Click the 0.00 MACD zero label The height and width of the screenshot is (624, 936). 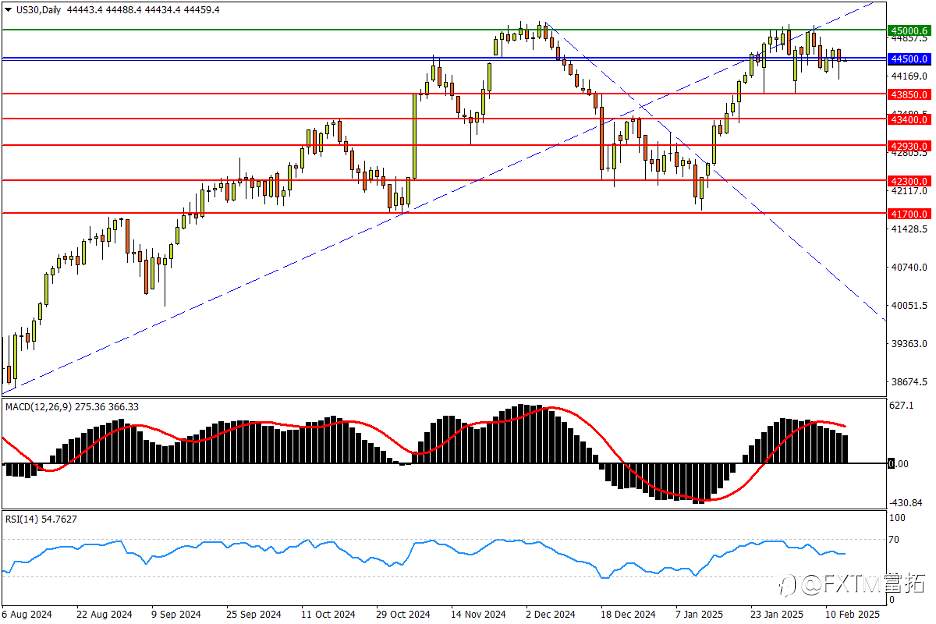pos(899,463)
